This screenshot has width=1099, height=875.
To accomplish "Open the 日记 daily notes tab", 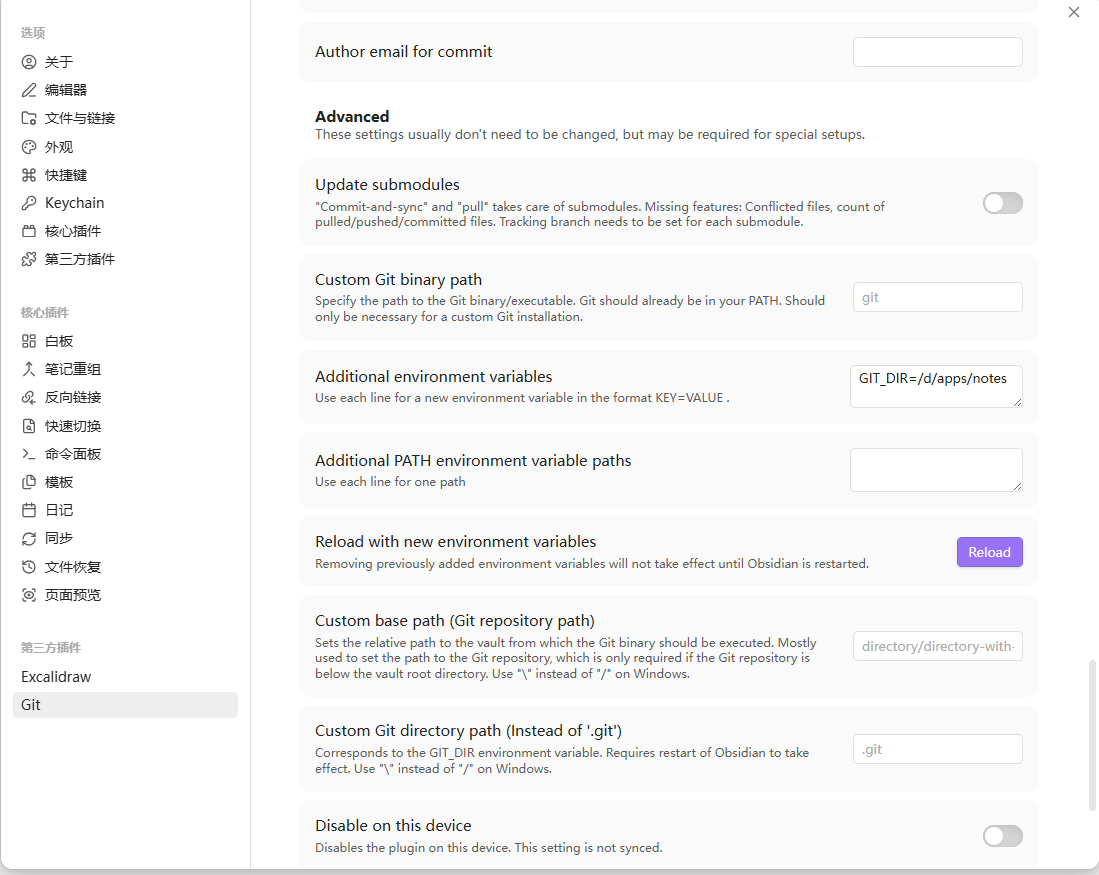I will [x=59, y=510].
